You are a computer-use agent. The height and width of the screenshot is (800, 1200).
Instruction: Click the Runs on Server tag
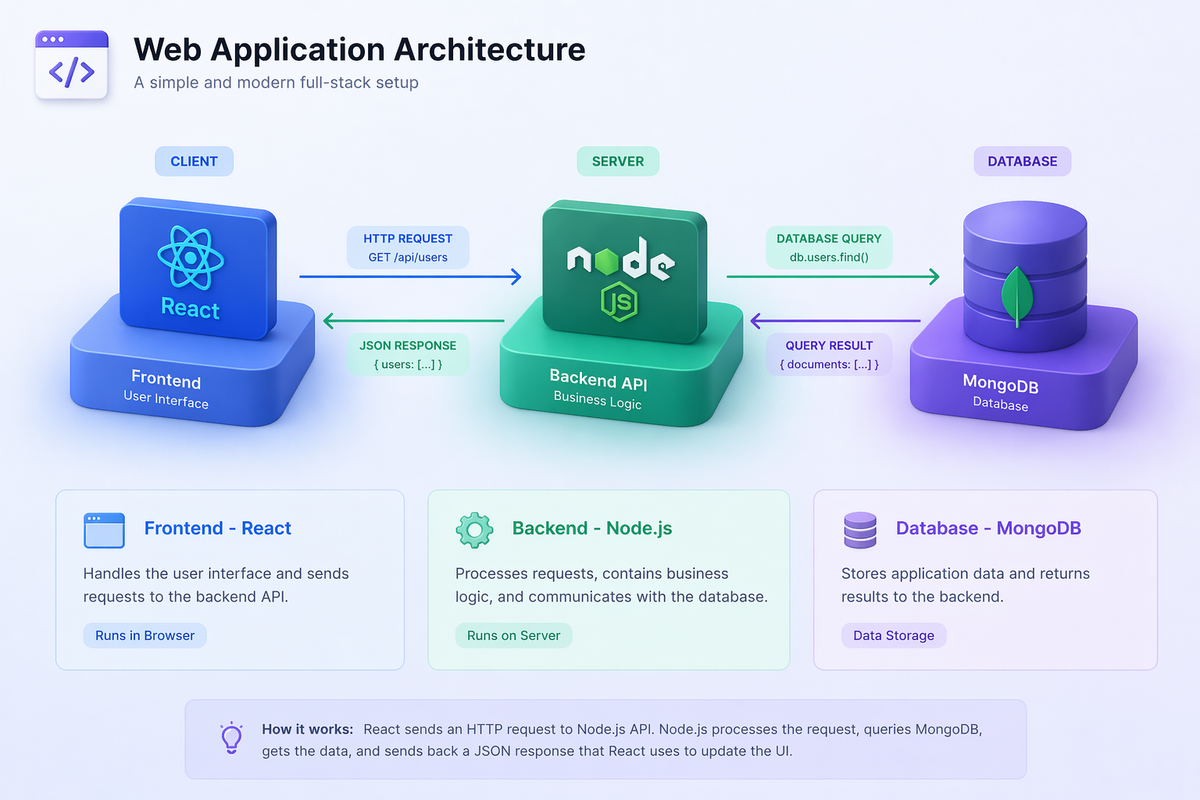coord(514,635)
